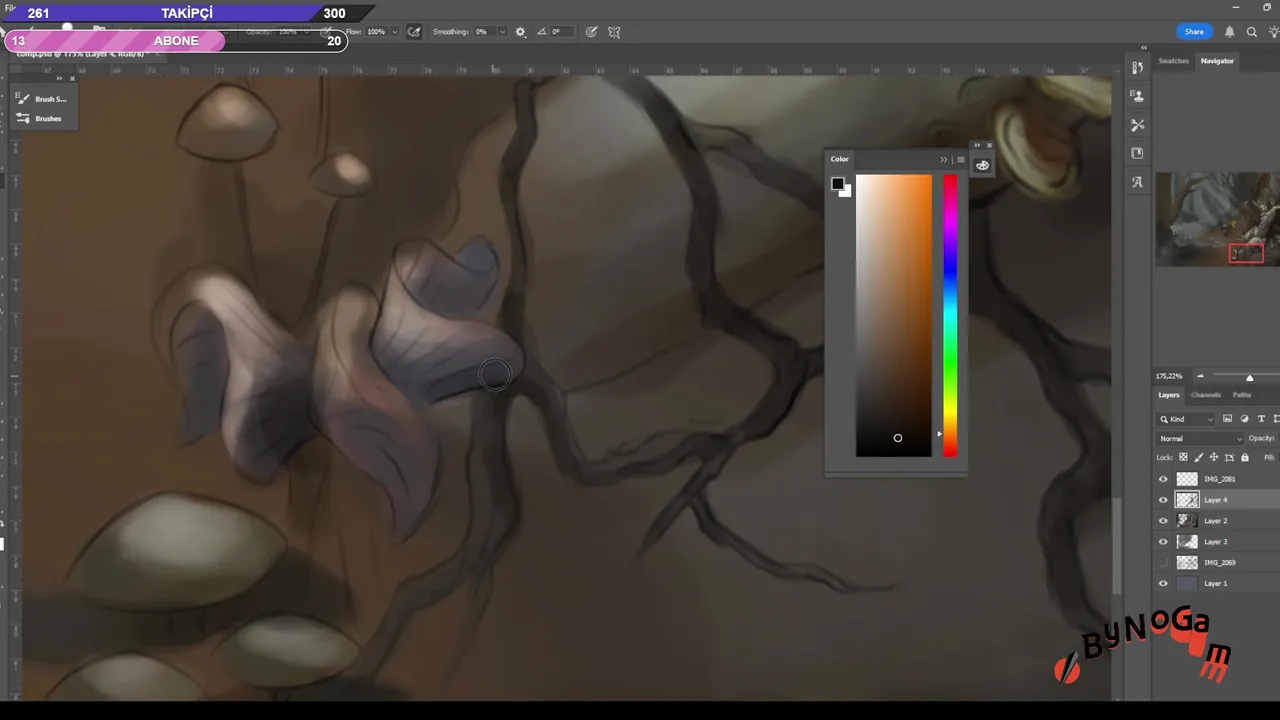Click the Flow value field

click(x=376, y=32)
